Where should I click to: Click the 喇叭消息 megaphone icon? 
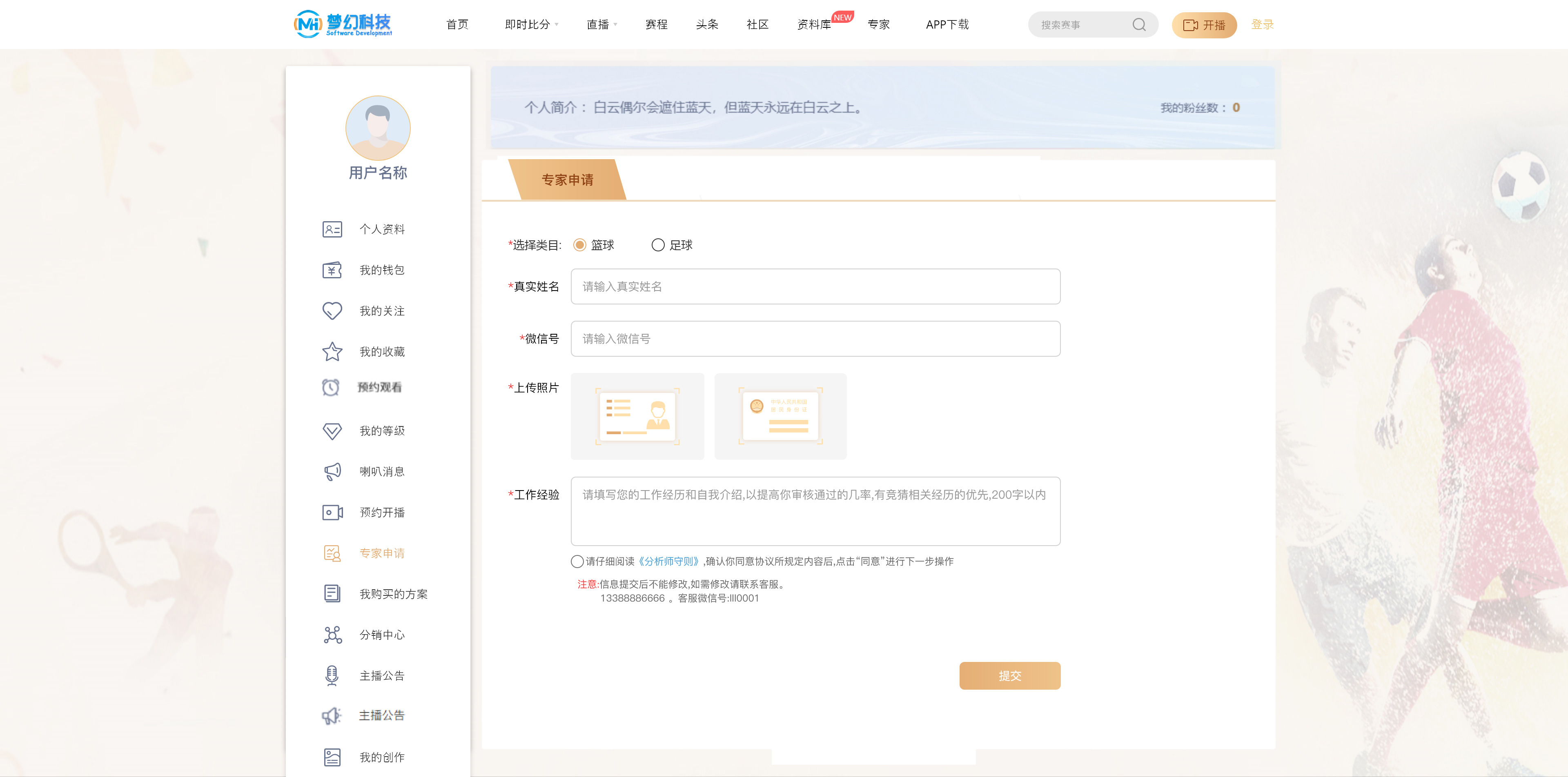coord(332,472)
